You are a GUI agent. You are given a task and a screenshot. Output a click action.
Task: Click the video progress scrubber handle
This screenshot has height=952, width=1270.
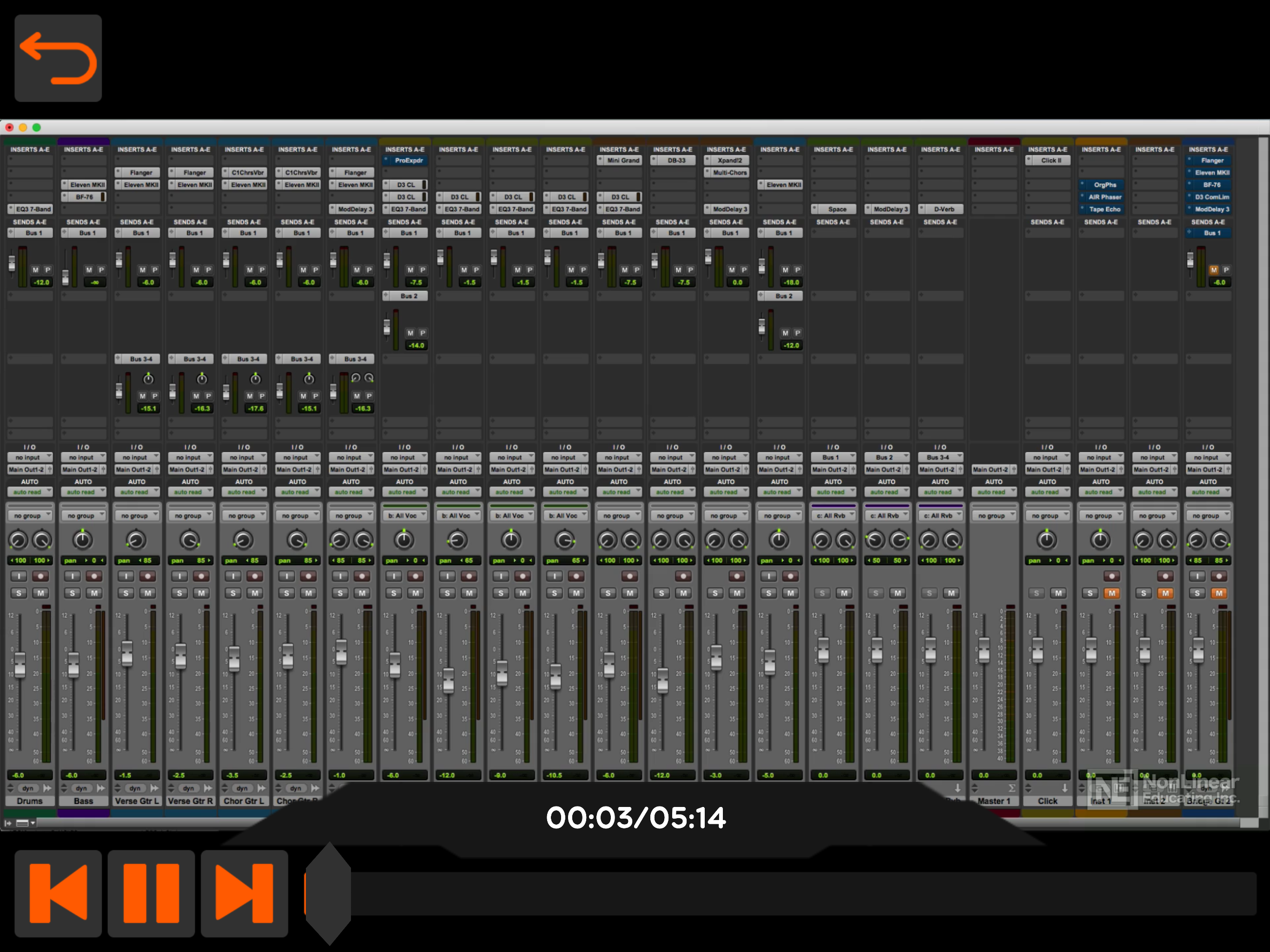(x=328, y=893)
